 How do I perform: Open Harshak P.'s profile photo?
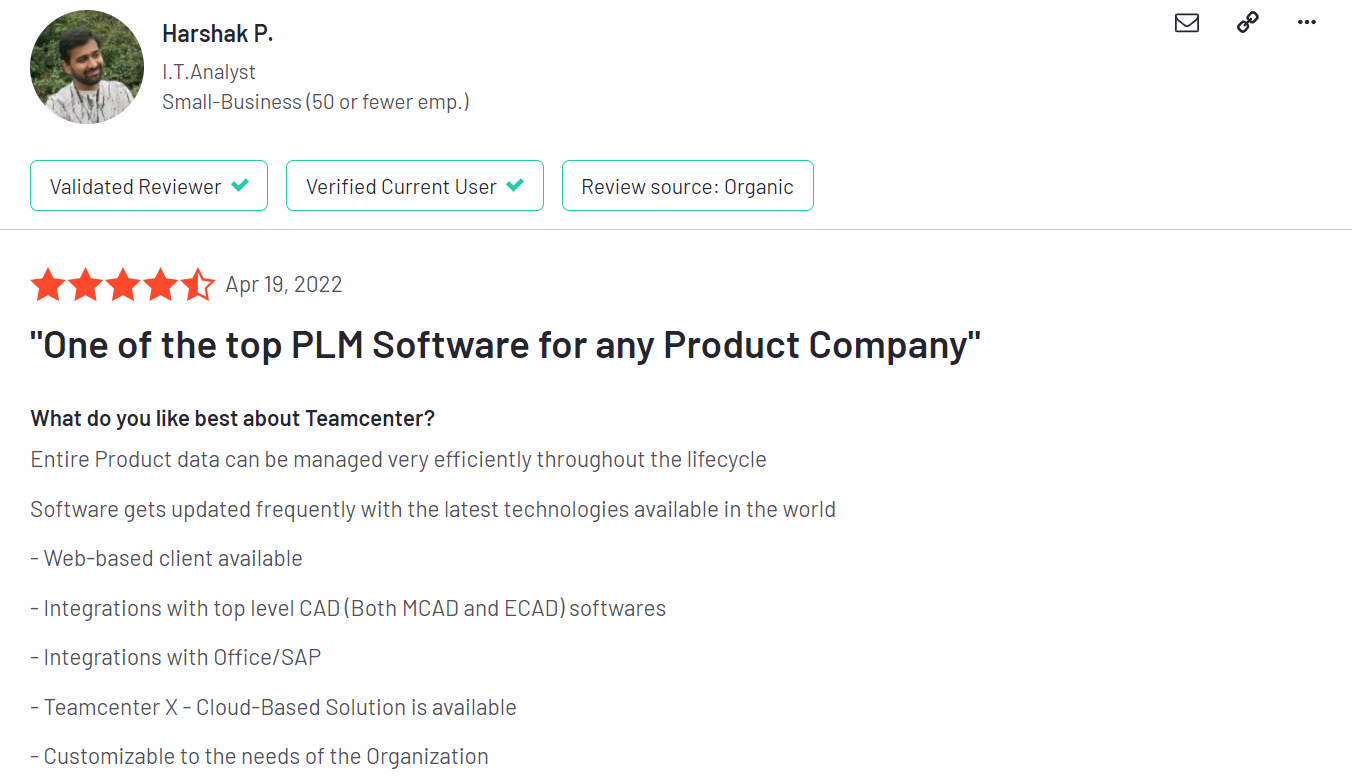(x=88, y=67)
